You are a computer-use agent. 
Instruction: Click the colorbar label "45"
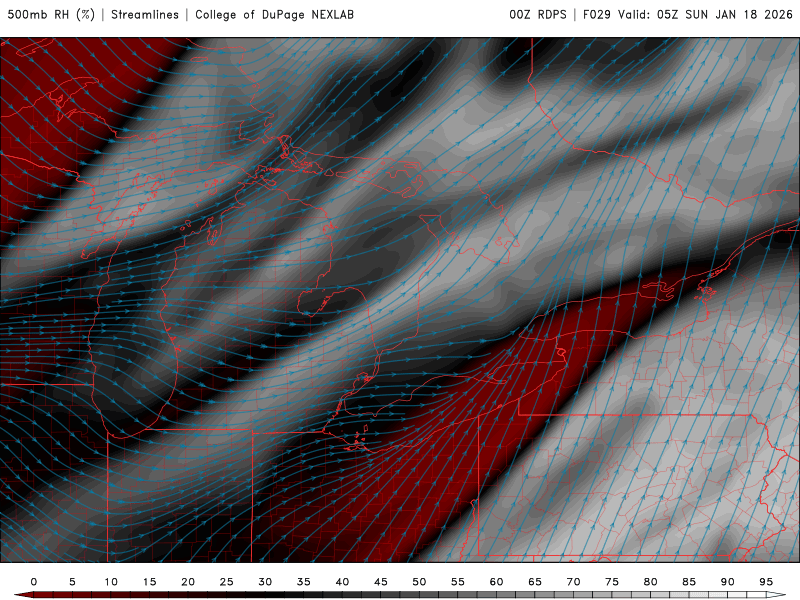pyautogui.click(x=381, y=582)
